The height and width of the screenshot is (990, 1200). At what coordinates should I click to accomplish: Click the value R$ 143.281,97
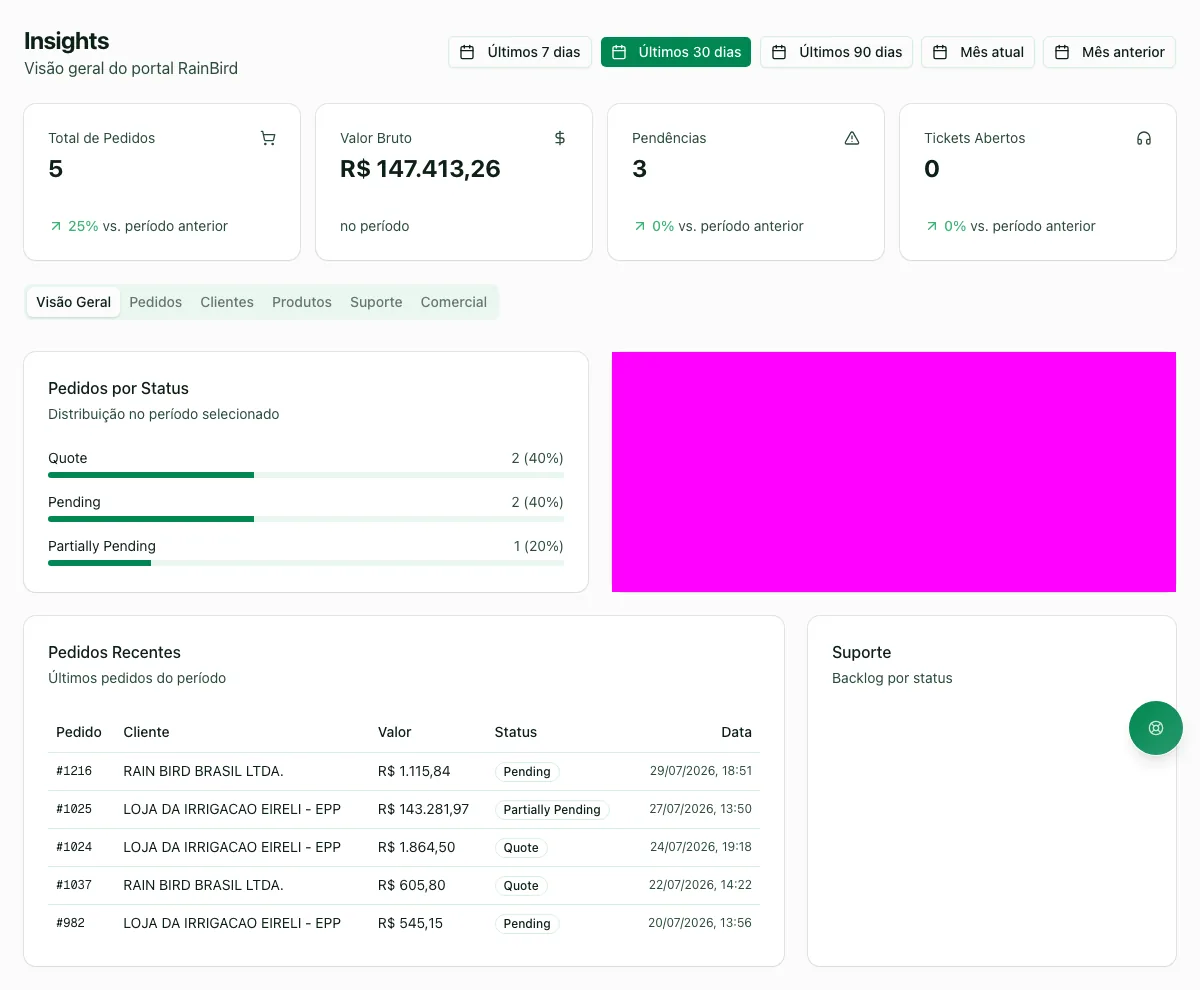[424, 809]
